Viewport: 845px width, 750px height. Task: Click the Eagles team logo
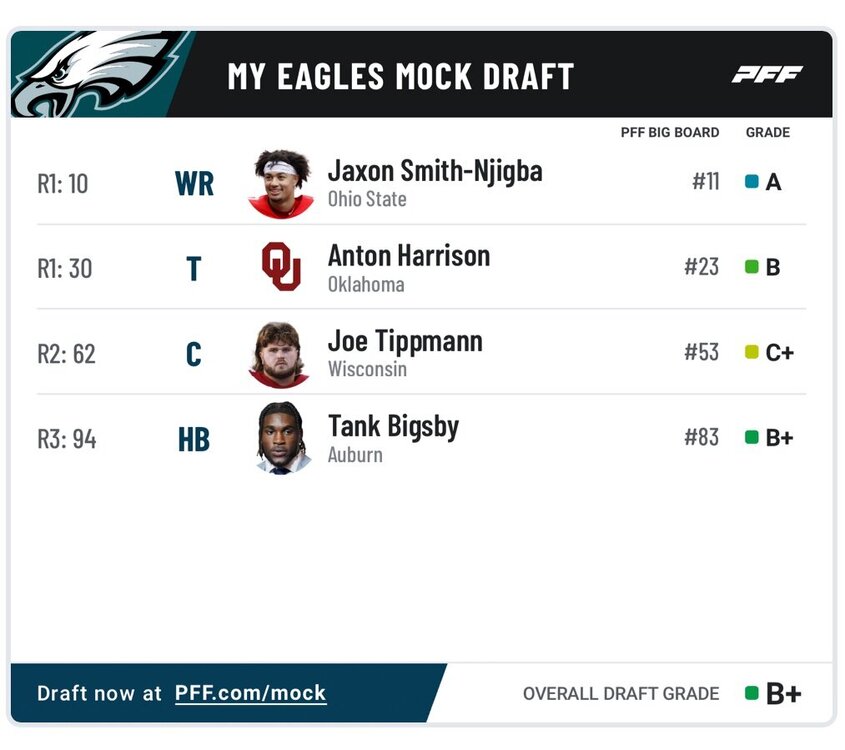(x=95, y=74)
